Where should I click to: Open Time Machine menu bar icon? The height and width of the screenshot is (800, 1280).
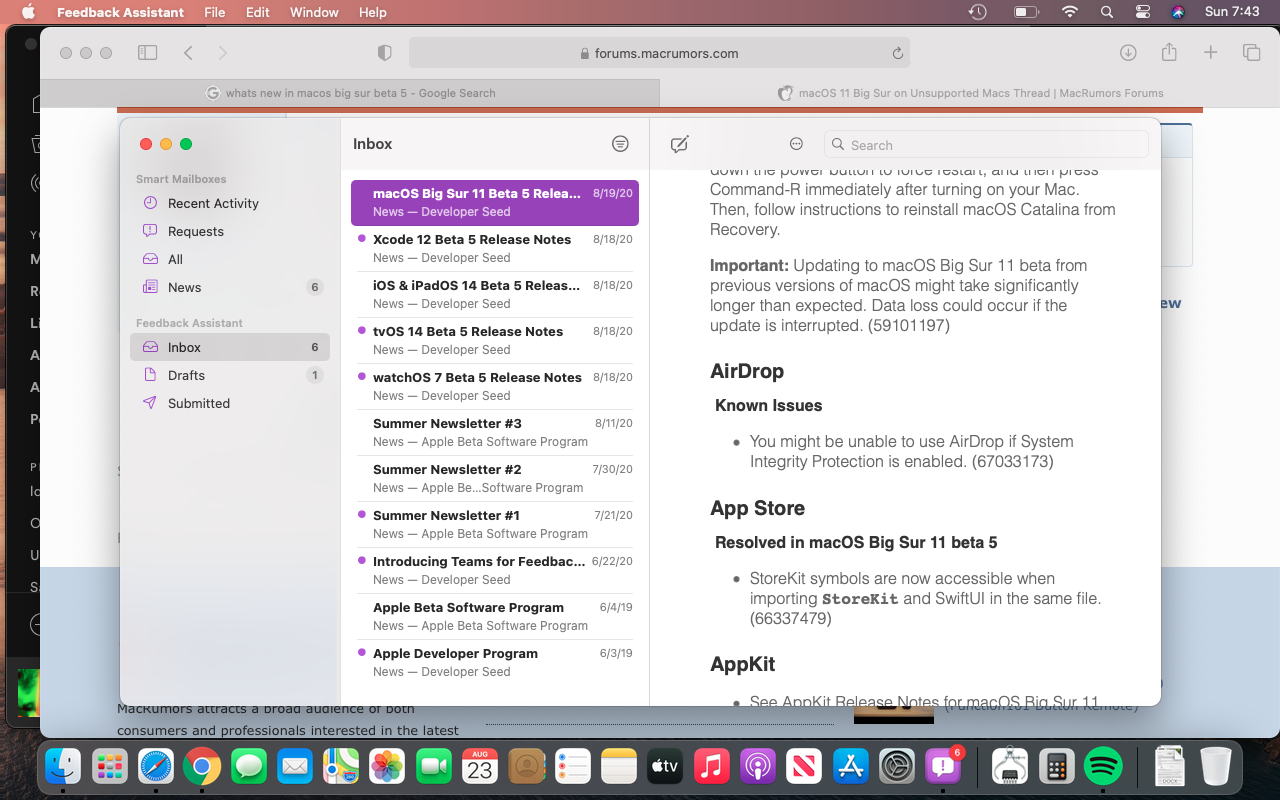(978, 12)
